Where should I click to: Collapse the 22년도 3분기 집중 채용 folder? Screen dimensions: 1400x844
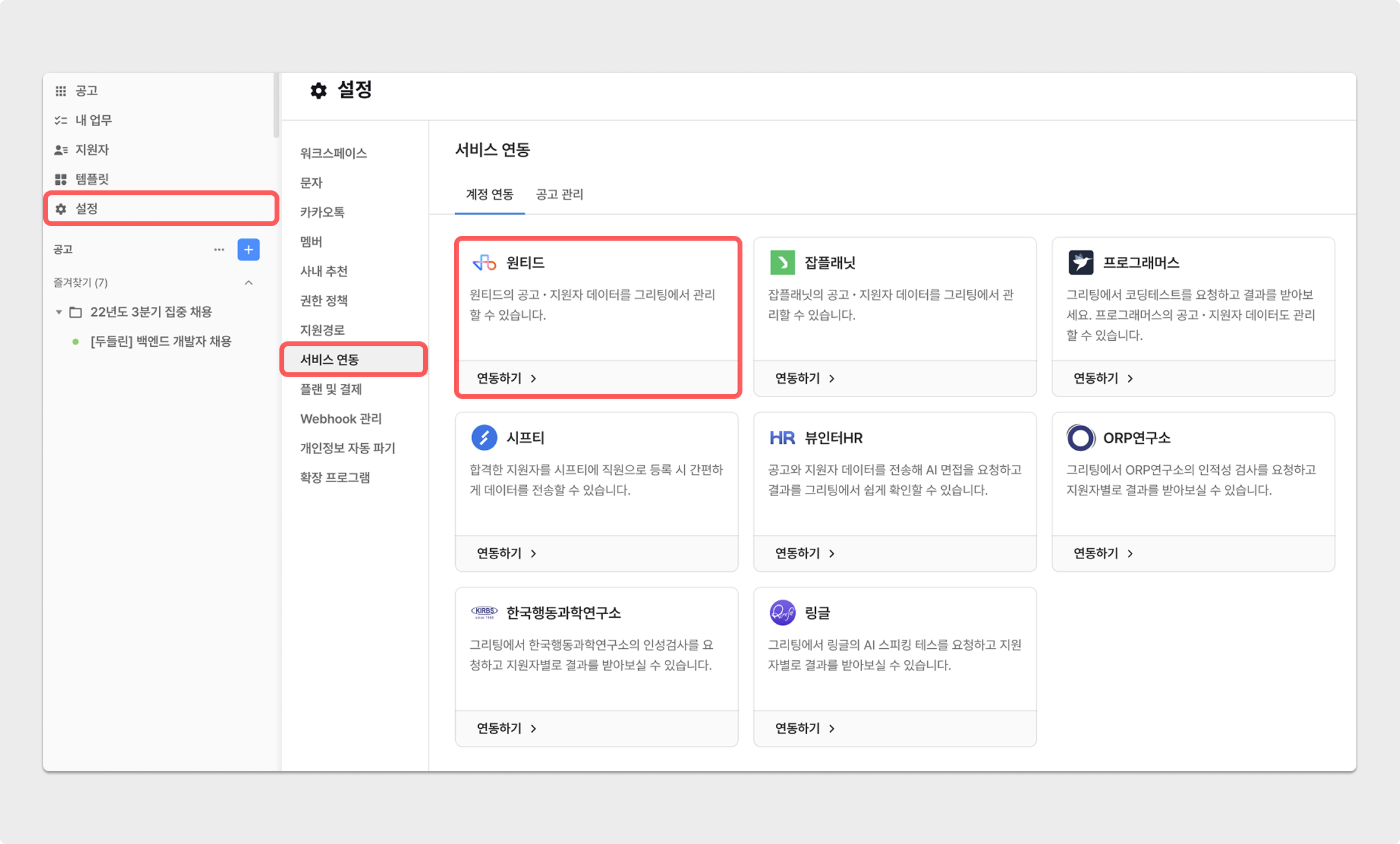pos(59,312)
